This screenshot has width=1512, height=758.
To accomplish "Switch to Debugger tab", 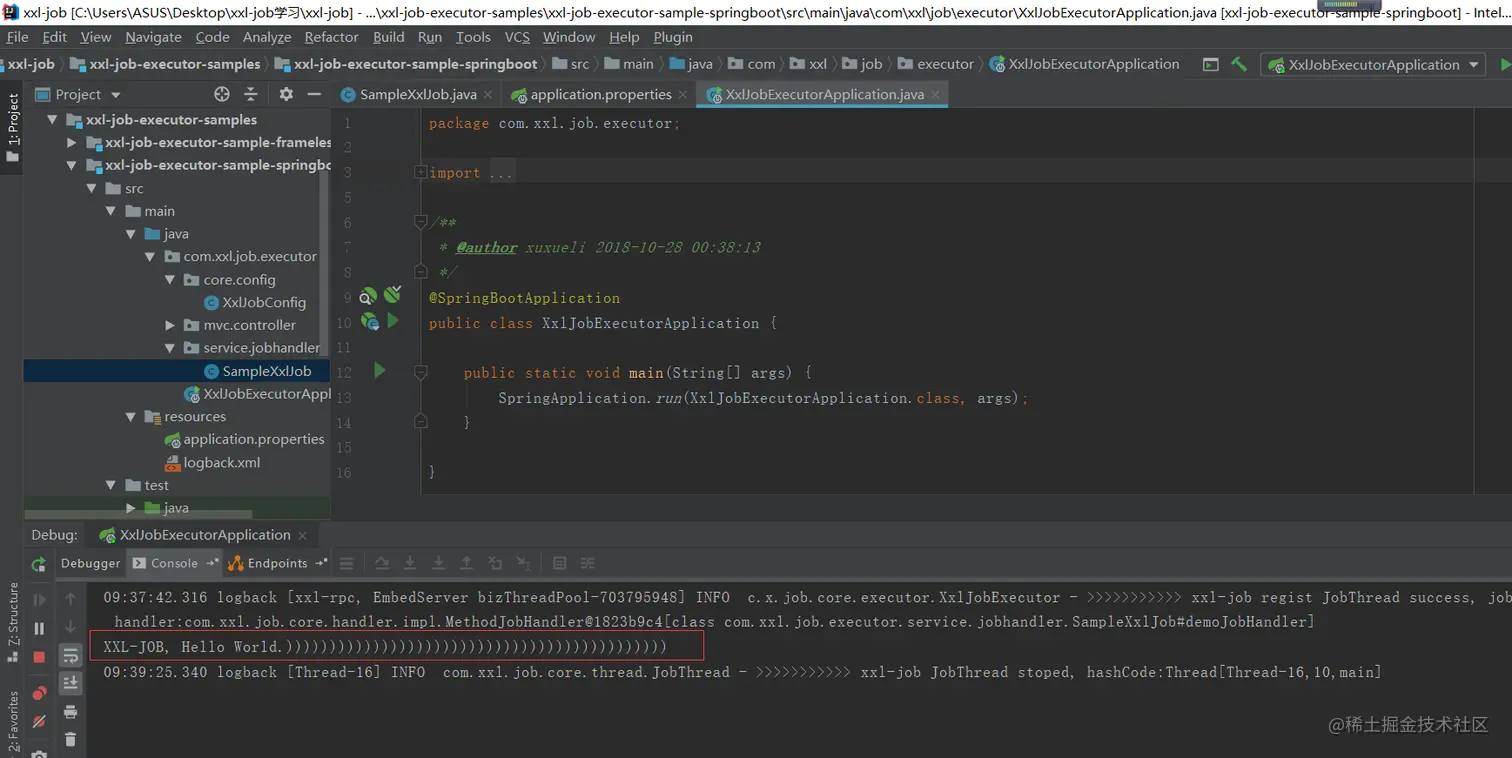I will pos(90,563).
